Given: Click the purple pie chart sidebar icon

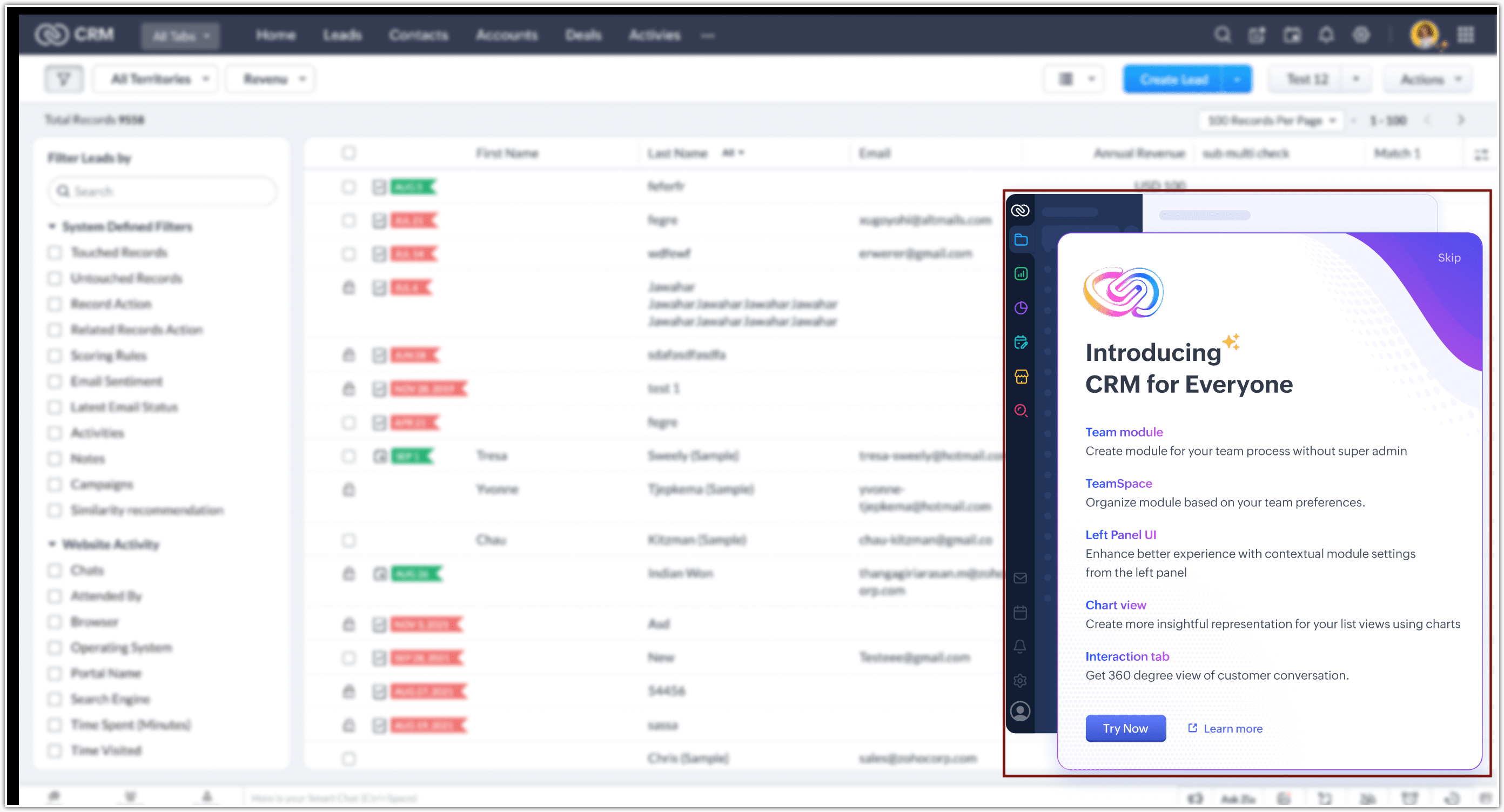Looking at the screenshot, I should click(x=1020, y=307).
